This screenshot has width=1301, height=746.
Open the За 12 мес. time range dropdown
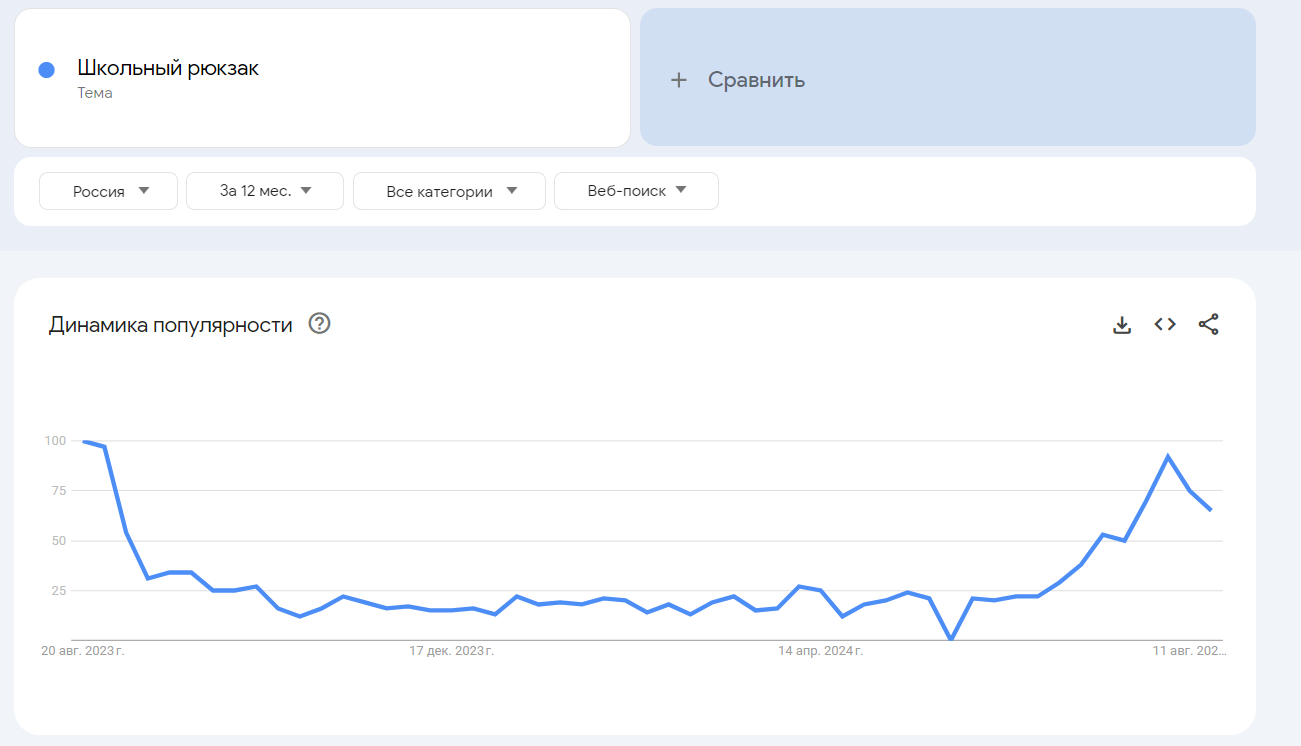click(265, 191)
